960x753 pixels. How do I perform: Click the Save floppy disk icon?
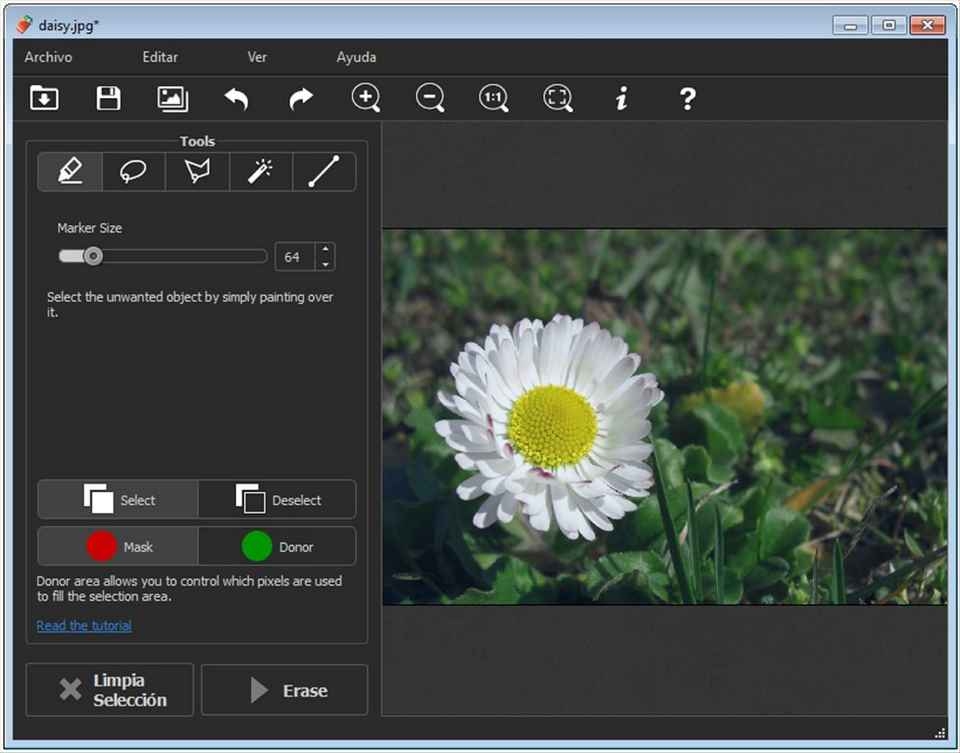(x=108, y=98)
